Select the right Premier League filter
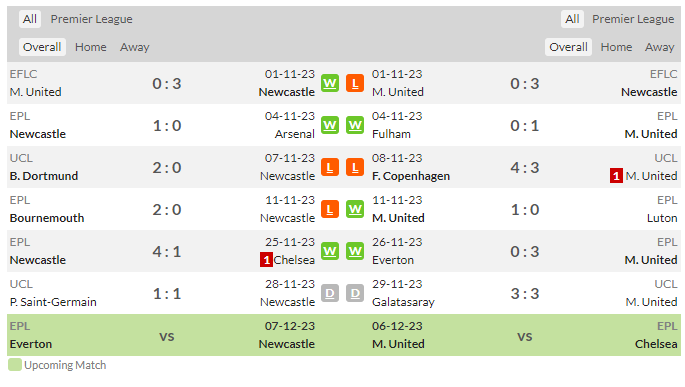 (633, 19)
